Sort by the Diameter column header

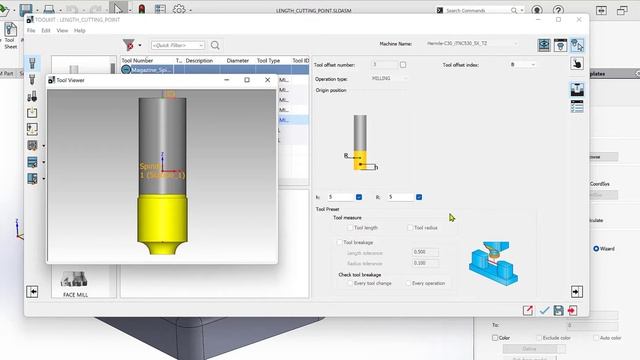(238, 60)
